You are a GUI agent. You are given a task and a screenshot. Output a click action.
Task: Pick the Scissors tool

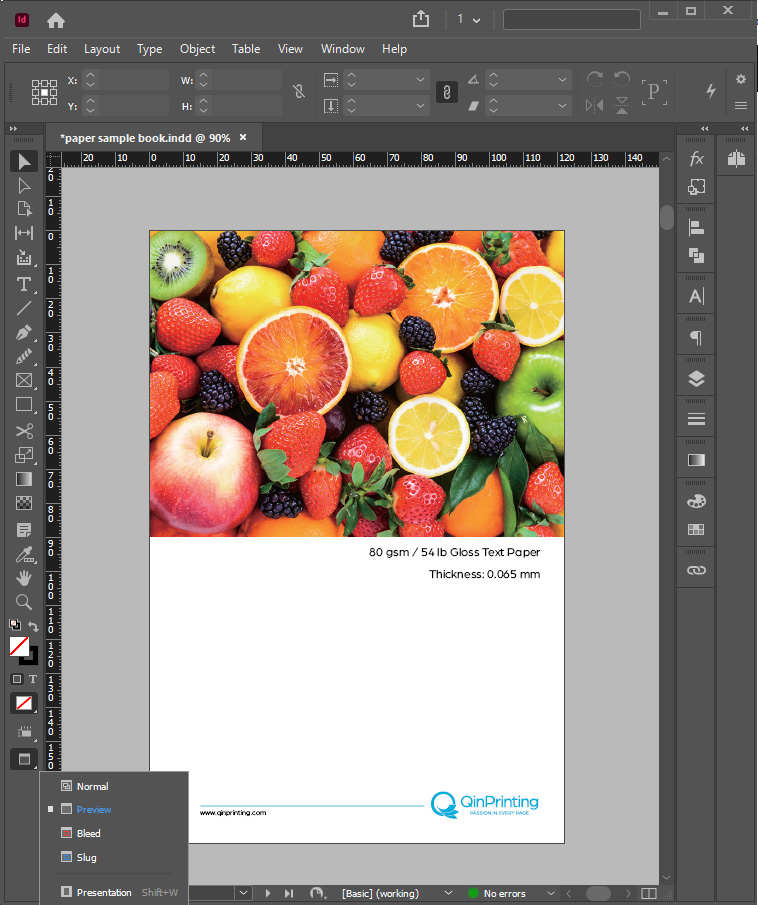(24, 431)
